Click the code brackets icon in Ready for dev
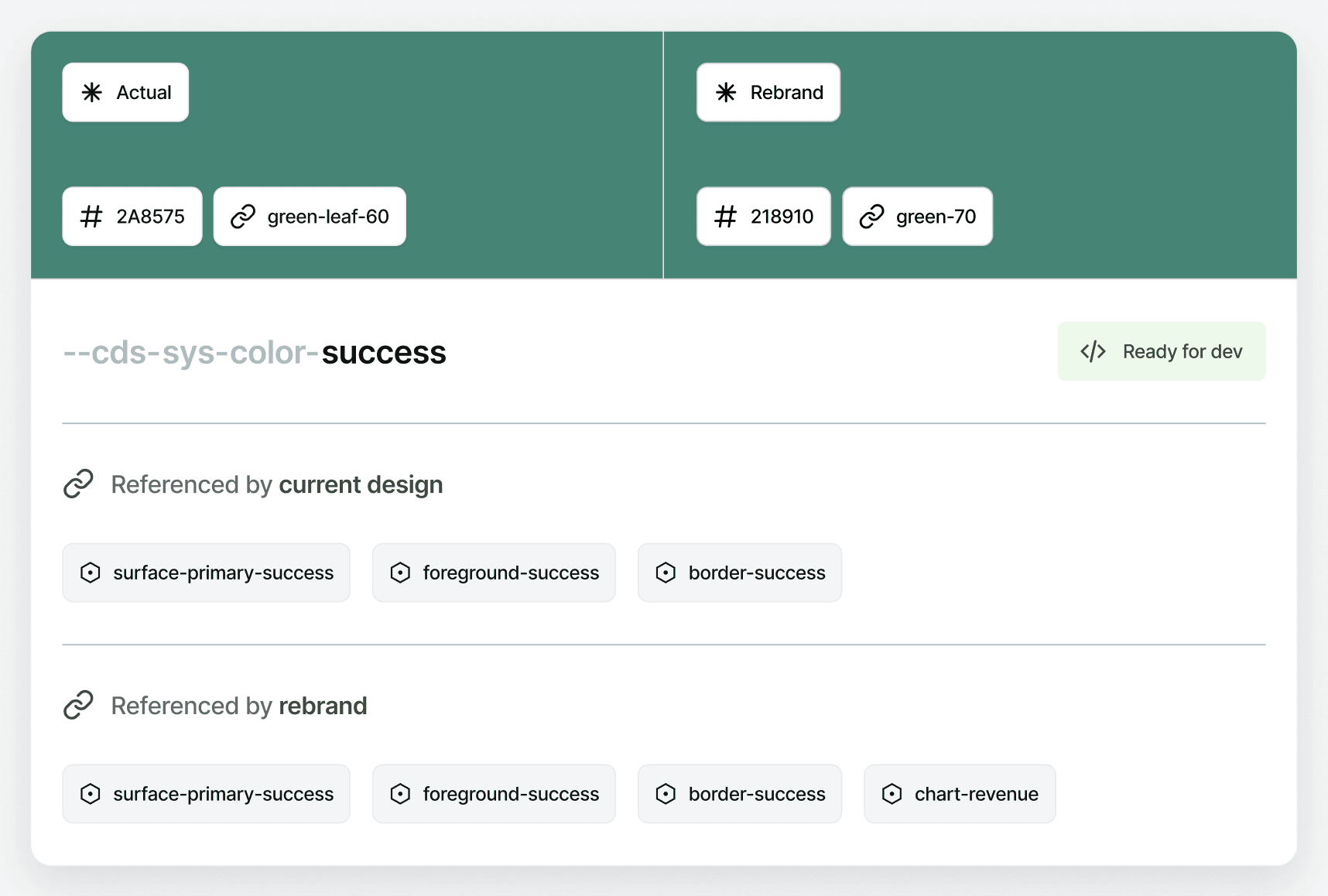 pos(1093,351)
